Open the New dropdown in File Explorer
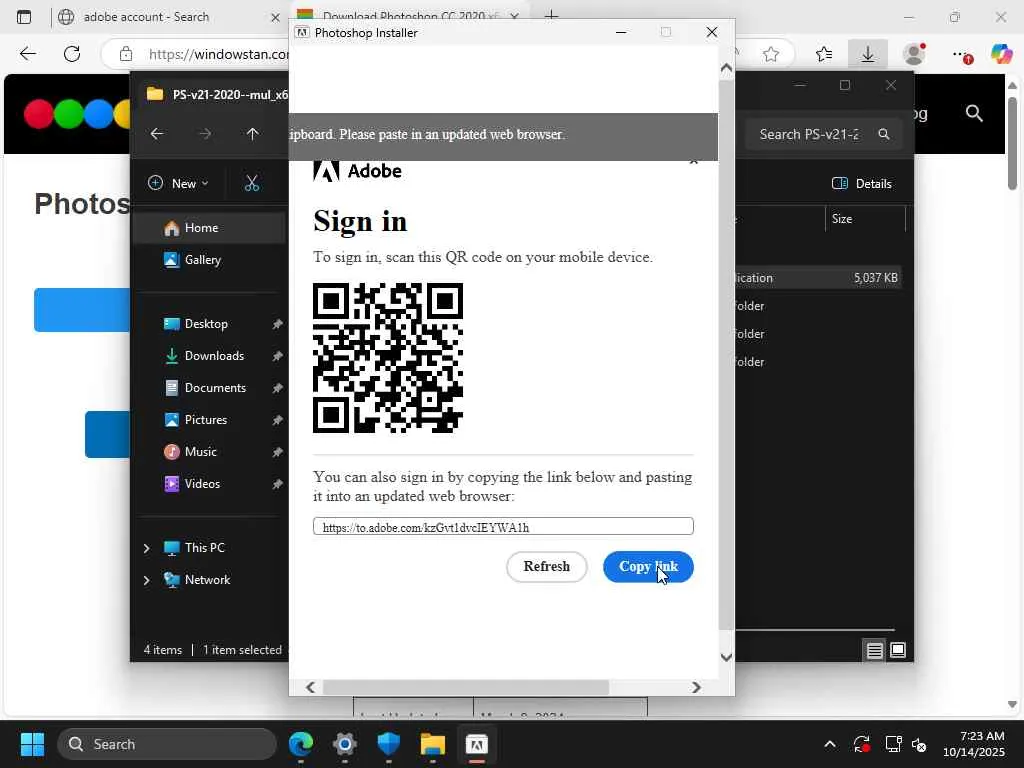Image resolution: width=1024 pixels, height=768 pixels. coord(178,184)
